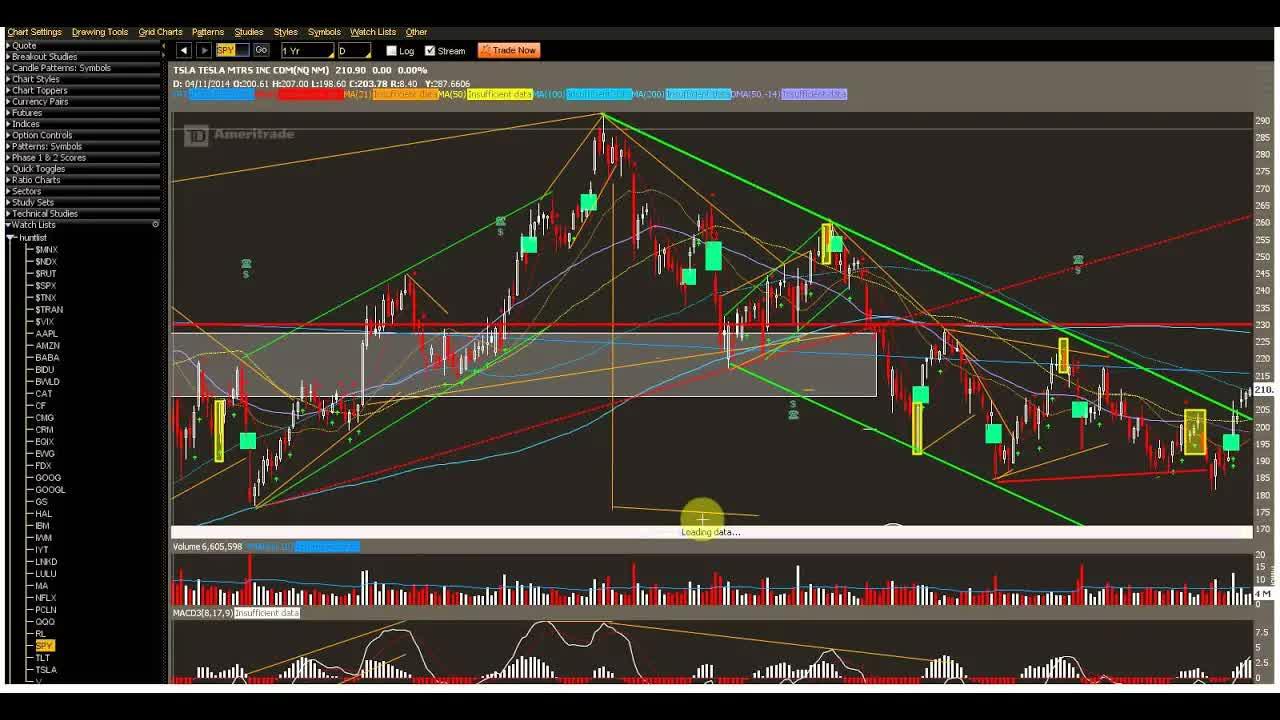The image size is (1280, 720).
Task: Select $TRAN in the huntlist
Action: coord(49,310)
